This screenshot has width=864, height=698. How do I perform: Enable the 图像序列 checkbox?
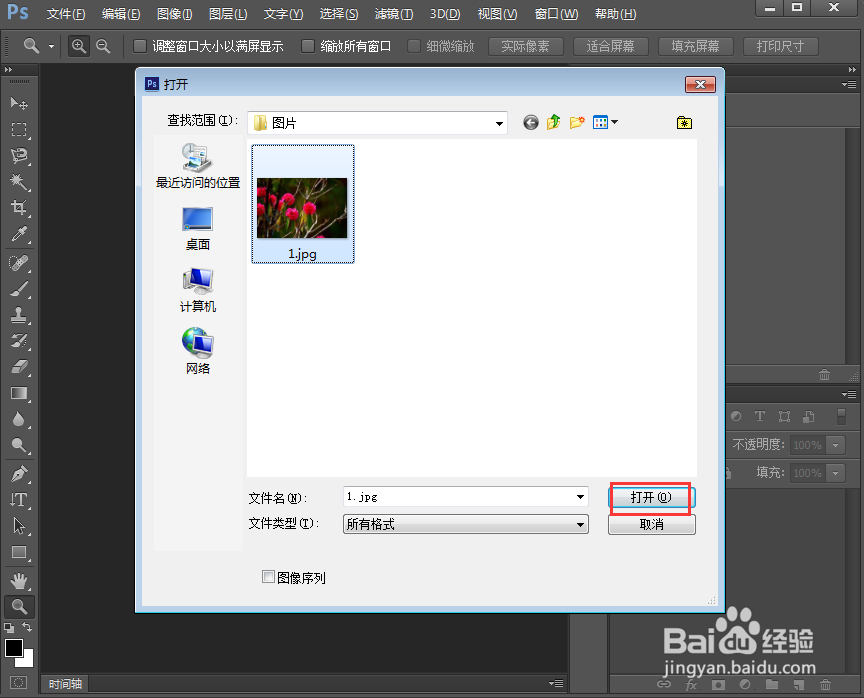(x=268, y=577)
